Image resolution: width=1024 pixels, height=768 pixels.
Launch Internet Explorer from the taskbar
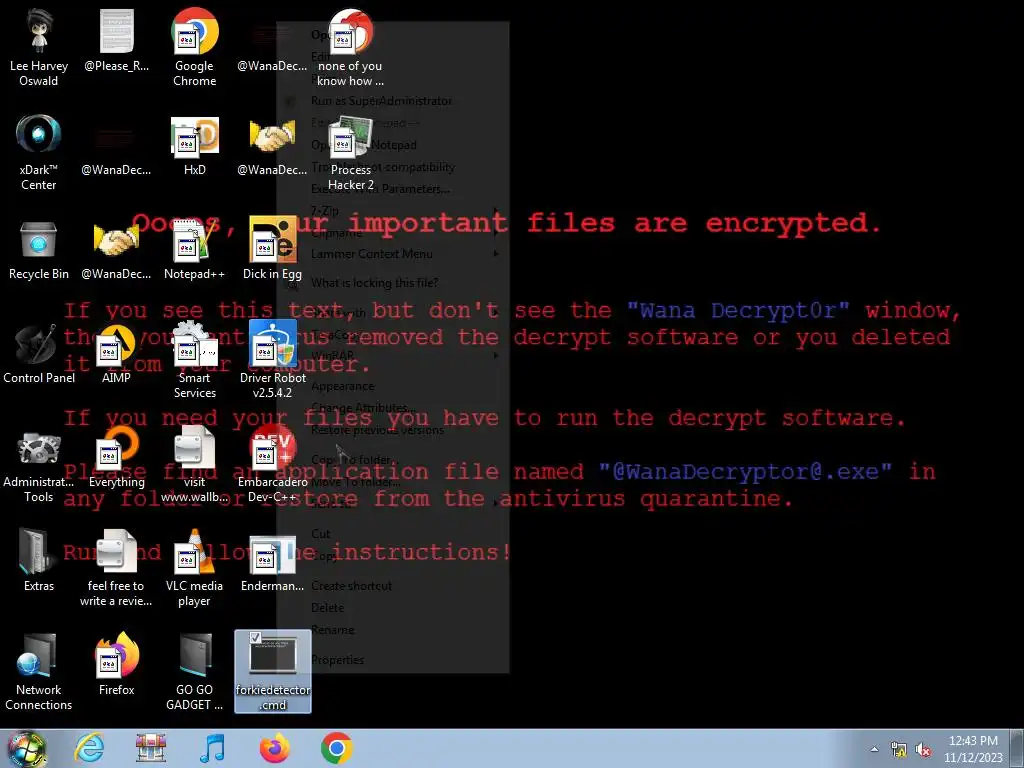coord(89,748)
